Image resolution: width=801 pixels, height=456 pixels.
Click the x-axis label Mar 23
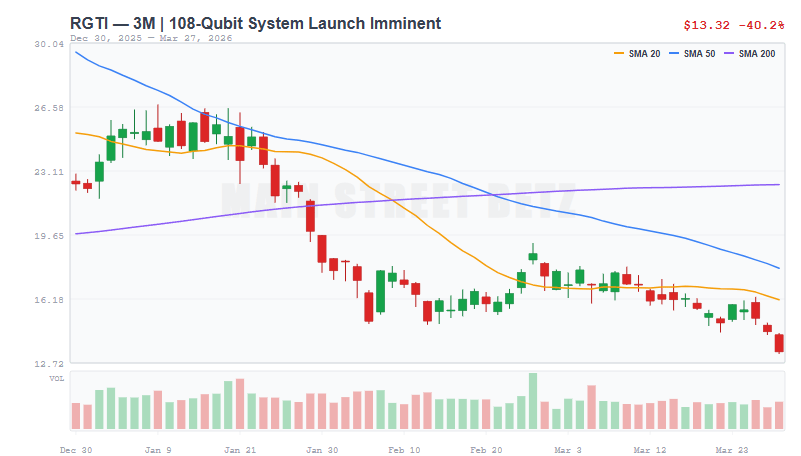click(732, 450)
